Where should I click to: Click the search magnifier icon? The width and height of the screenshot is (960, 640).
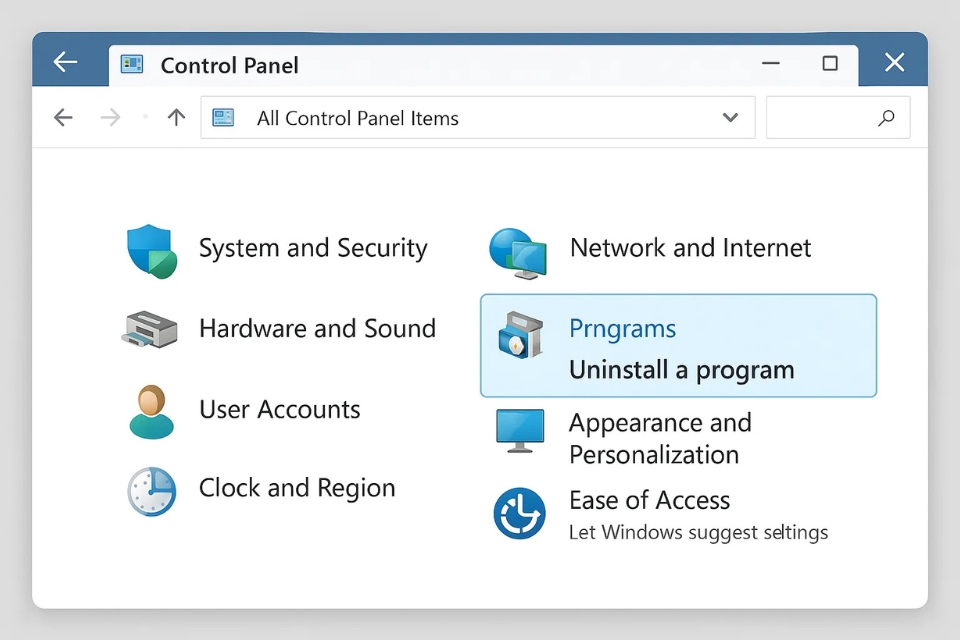click(x=886, y=118)
